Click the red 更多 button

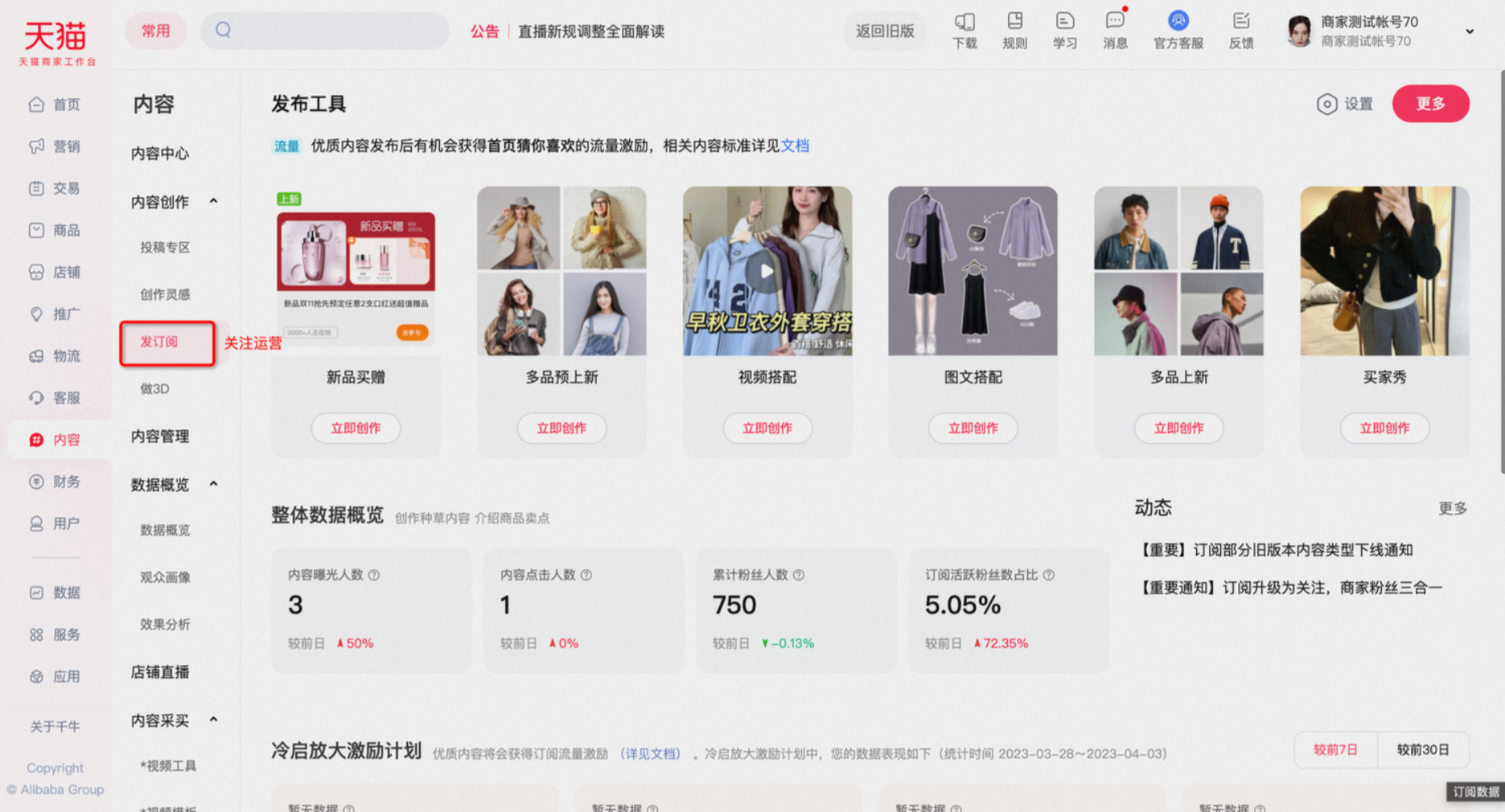(1431, 104)
